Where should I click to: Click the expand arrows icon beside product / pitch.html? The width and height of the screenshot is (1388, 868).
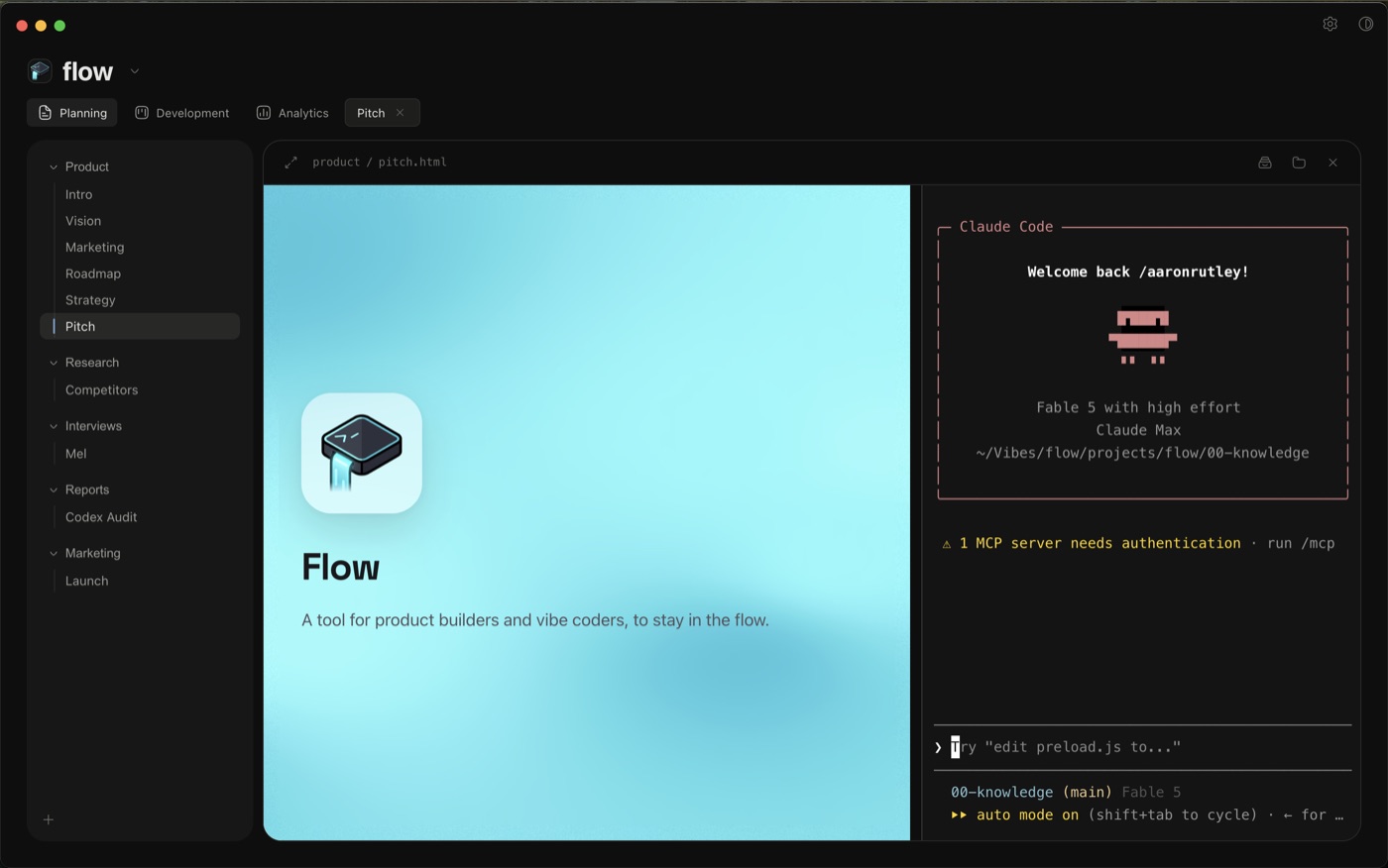click(290, 163)
